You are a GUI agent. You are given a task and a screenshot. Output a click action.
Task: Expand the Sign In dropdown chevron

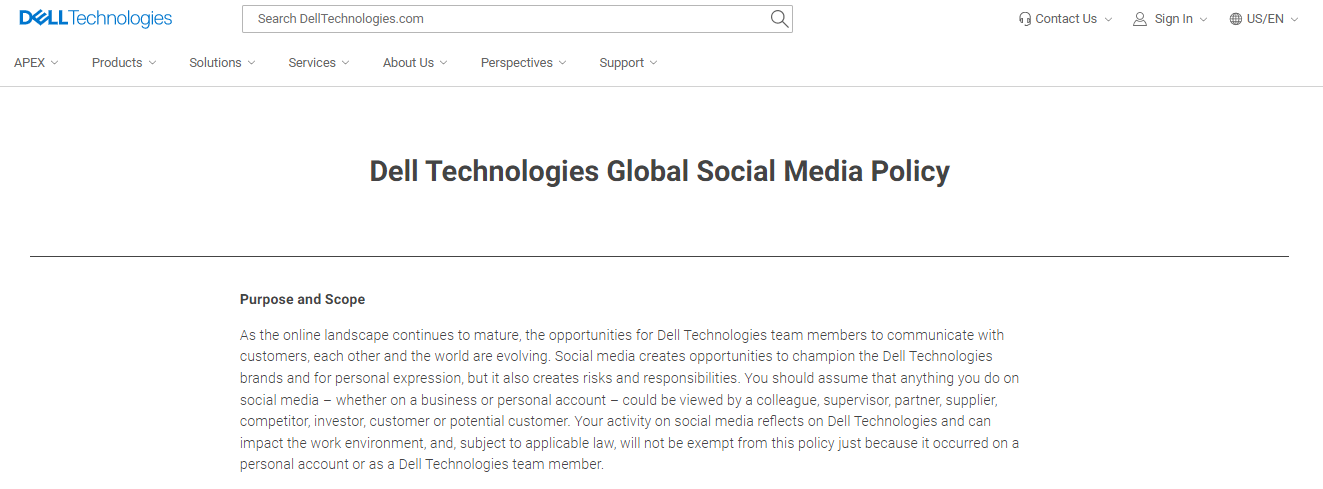pos(1203,19)
